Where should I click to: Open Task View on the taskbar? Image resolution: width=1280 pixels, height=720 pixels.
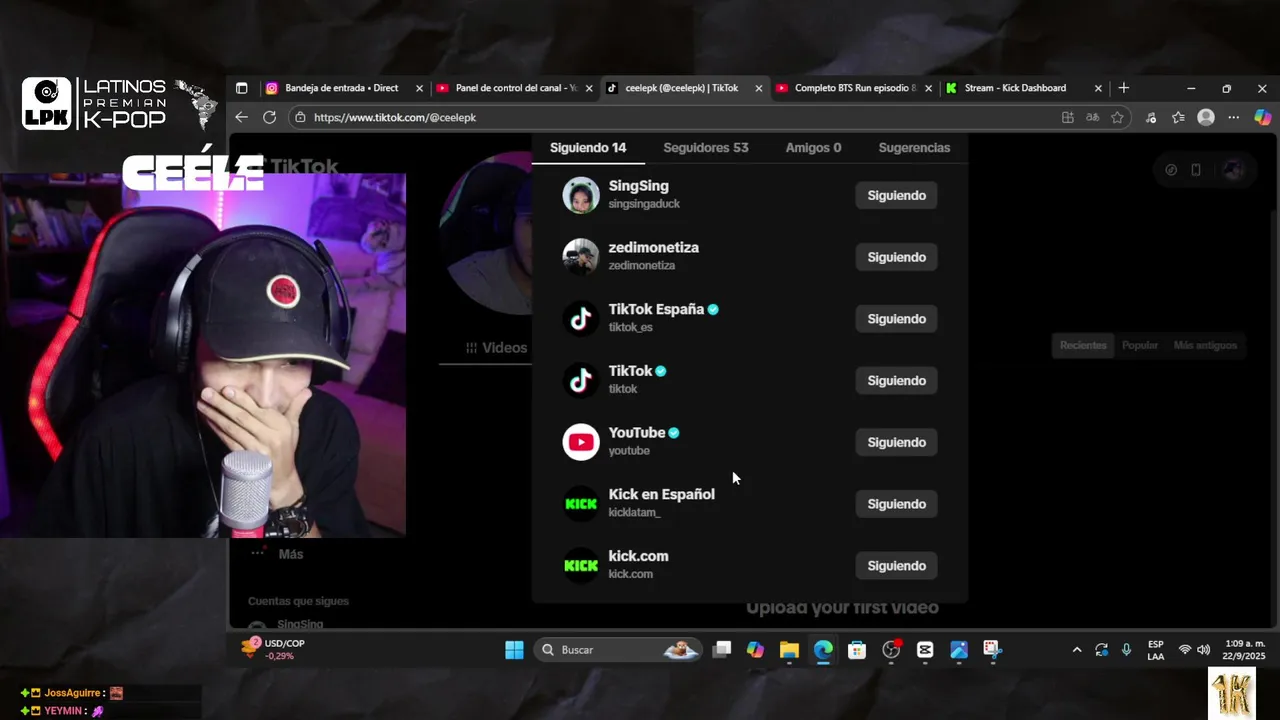(722, 650)
